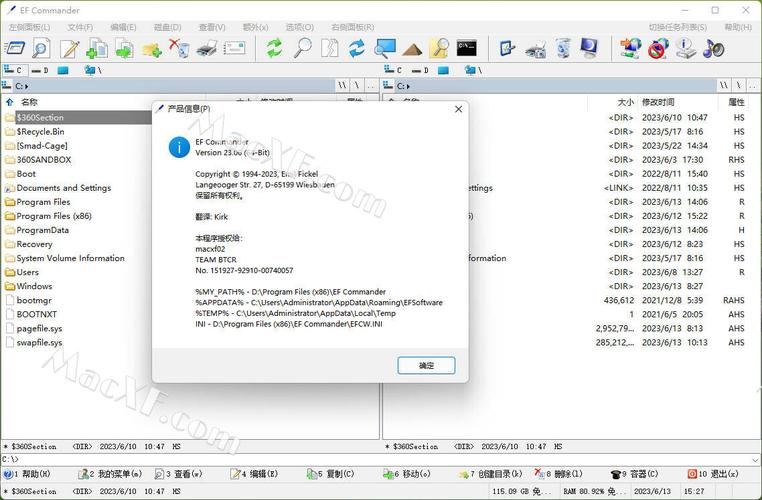The height and width of the screenshot is (500, 762).
Task: Open the 左侧面板(L) menu
Action: tap(29, 27)
